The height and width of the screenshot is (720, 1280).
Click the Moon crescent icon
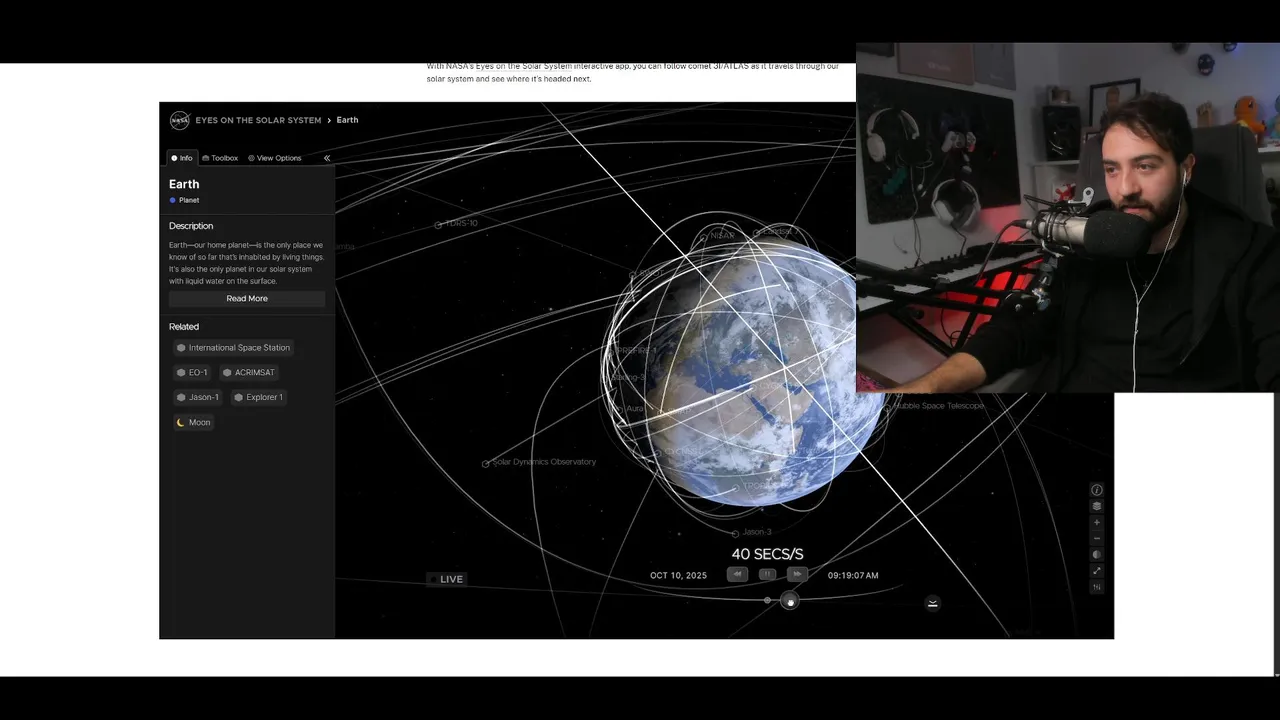(x=181, y=422)
